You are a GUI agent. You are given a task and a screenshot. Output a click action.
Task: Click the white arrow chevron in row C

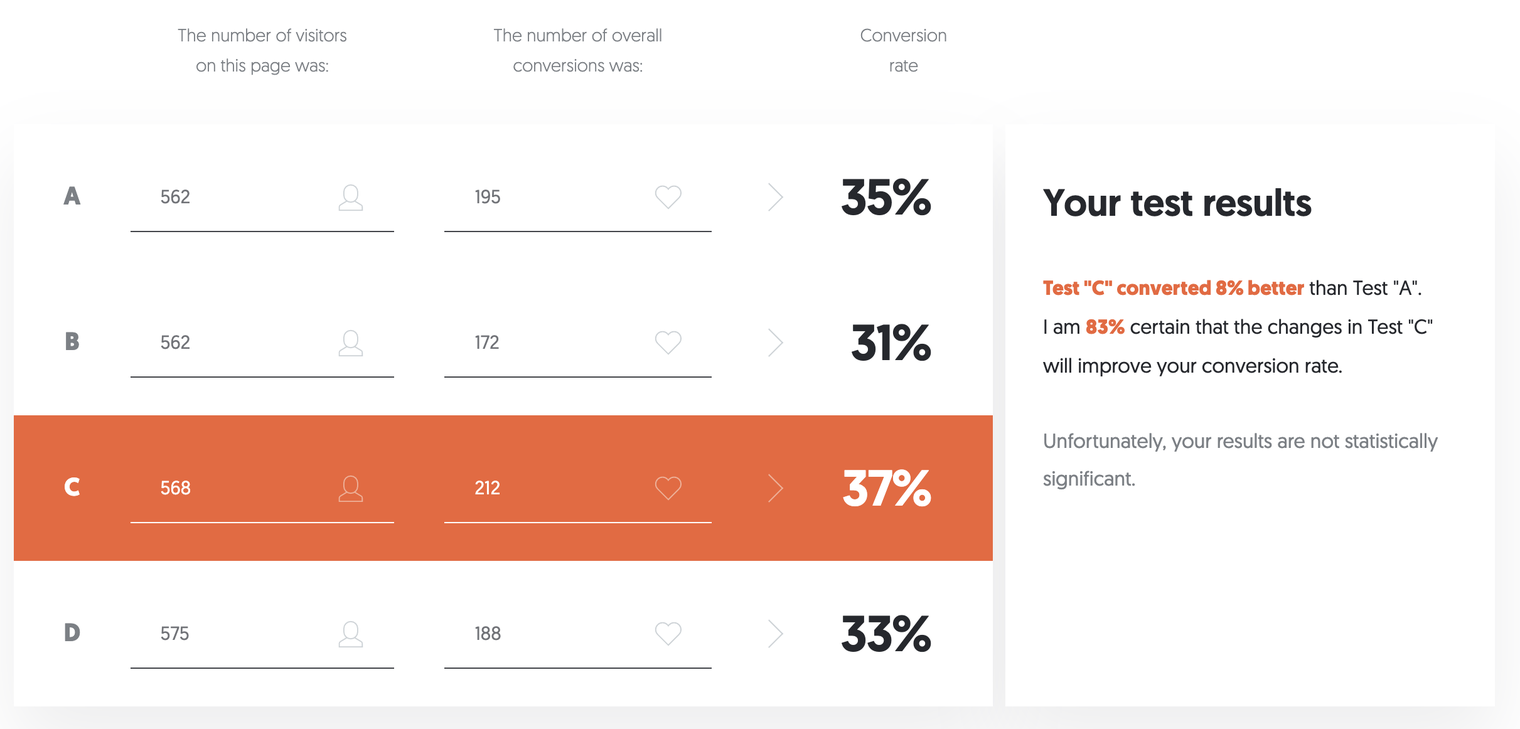coord(775,488)
